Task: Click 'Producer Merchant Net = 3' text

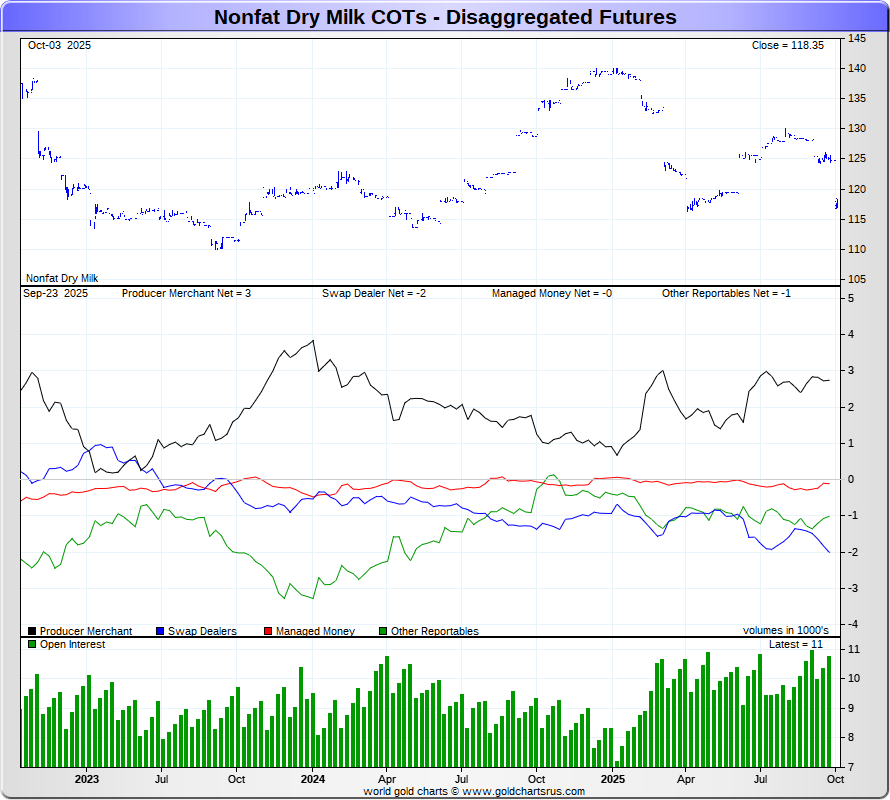Action: click(186, 293)
